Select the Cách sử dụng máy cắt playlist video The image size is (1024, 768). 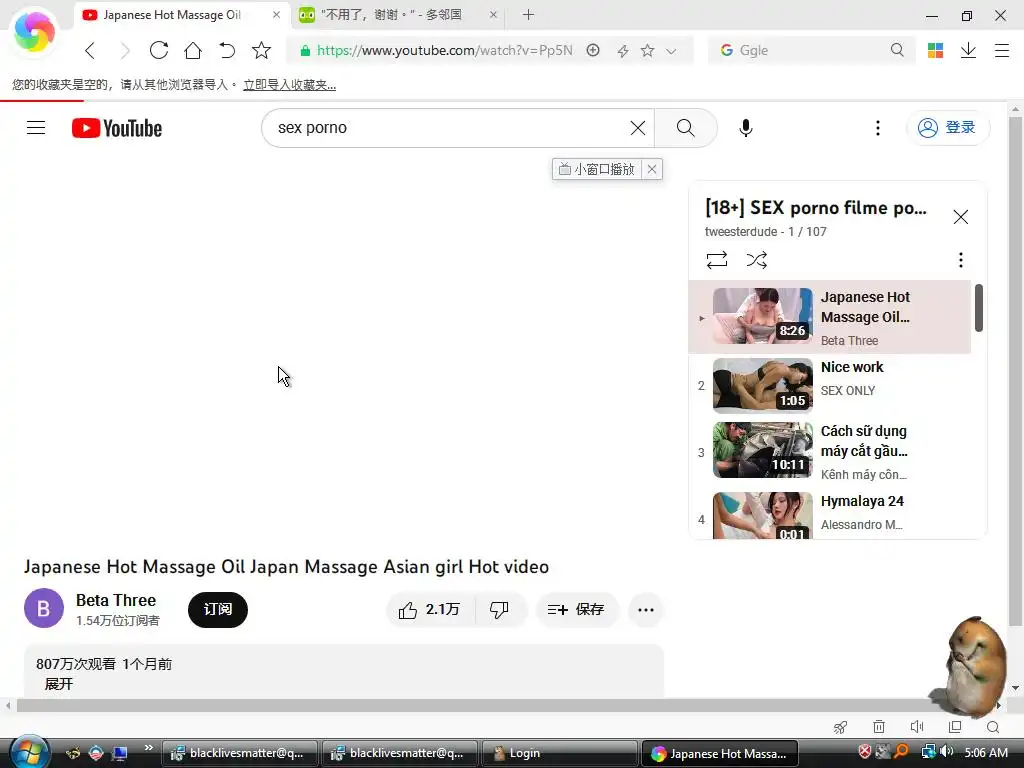point(830,452)
